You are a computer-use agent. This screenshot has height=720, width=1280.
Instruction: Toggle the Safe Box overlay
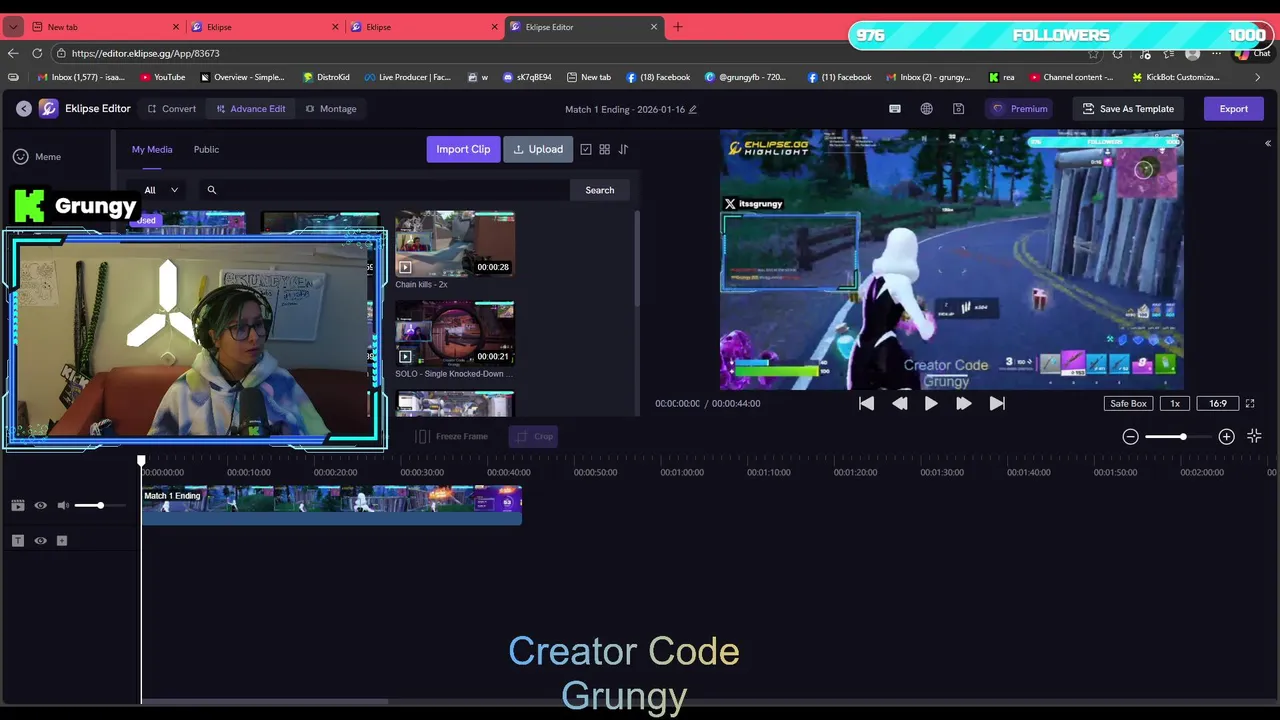(1128, 403)
